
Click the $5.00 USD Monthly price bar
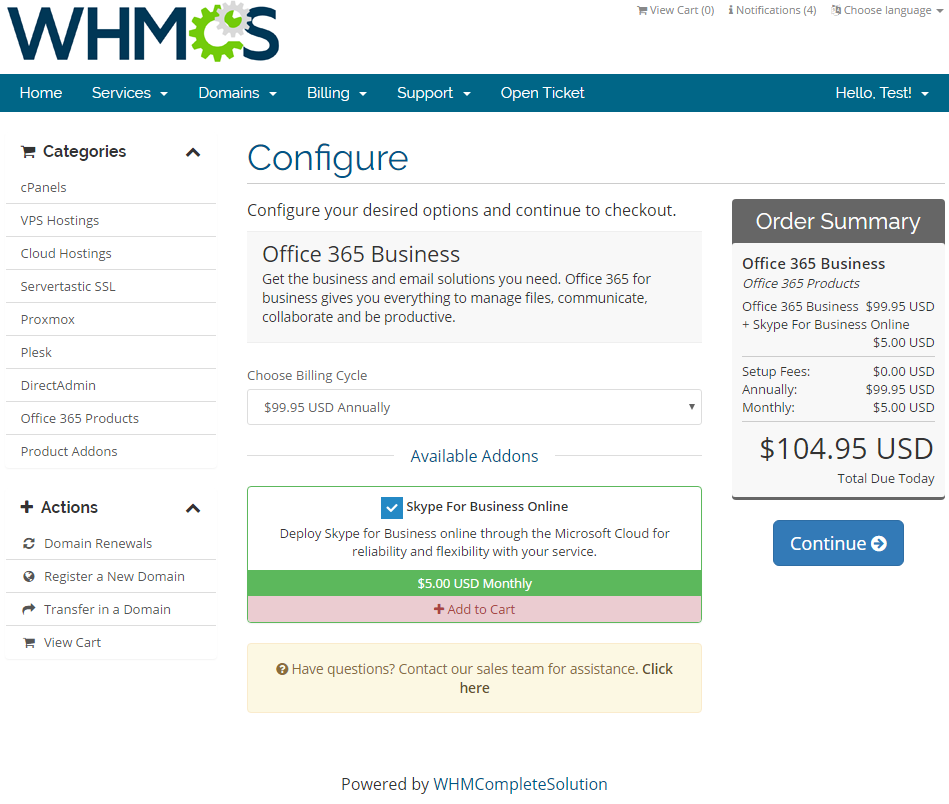[474, 583]
